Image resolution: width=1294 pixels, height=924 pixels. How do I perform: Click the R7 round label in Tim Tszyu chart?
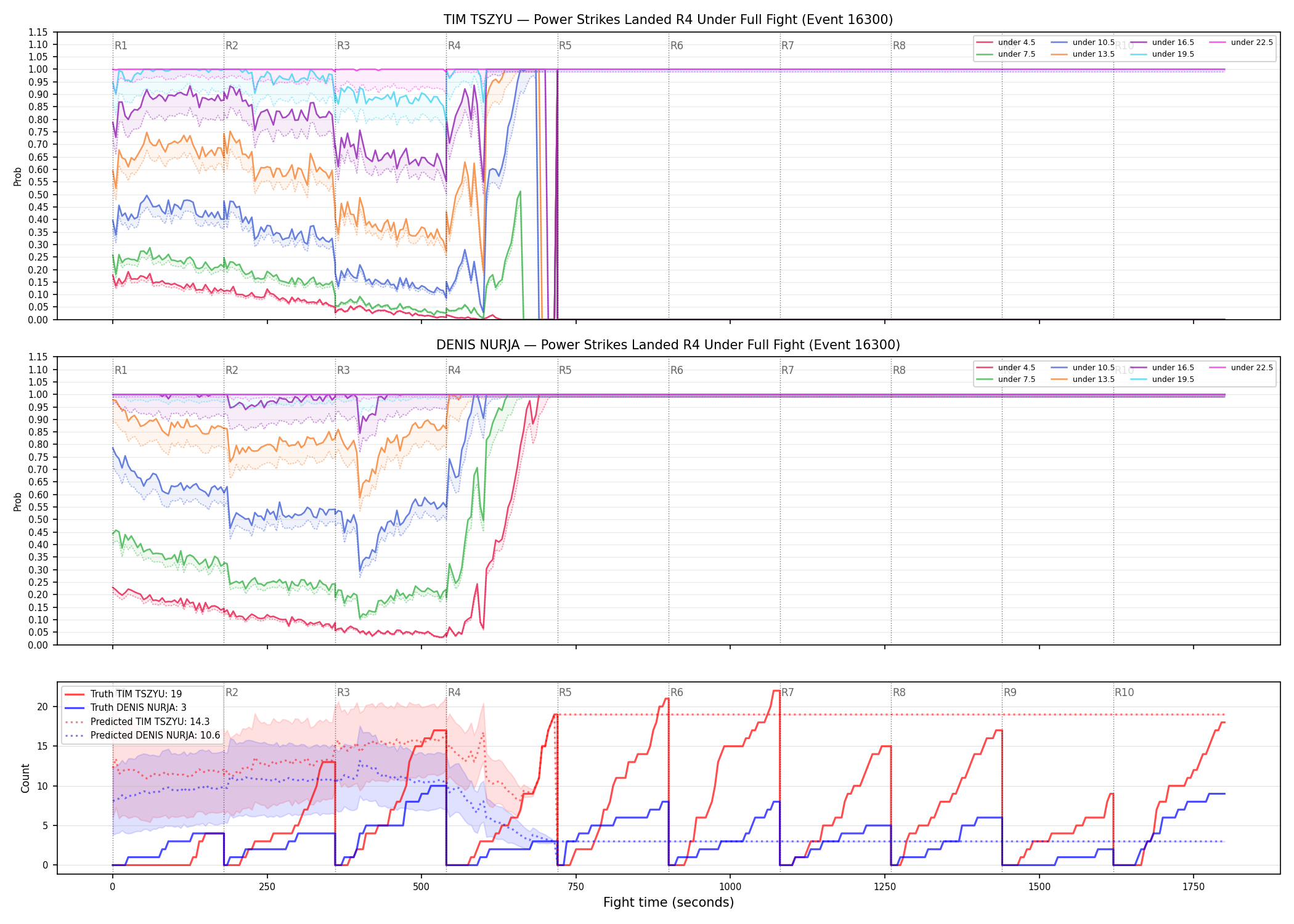tap(787, 46)
